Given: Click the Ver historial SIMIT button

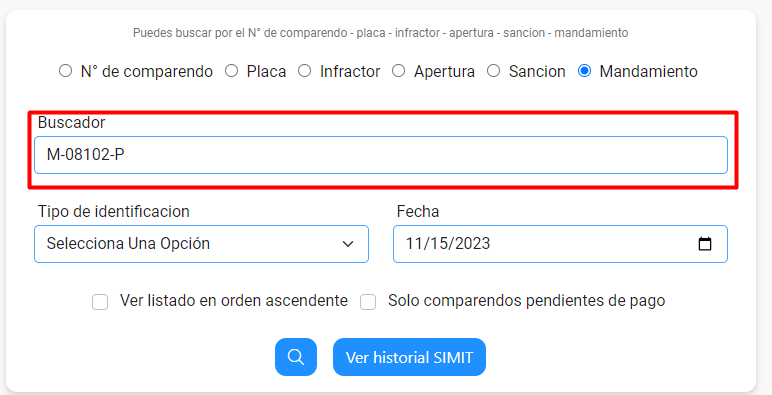Looking at the screenshot, I should [x=409, y=357].
